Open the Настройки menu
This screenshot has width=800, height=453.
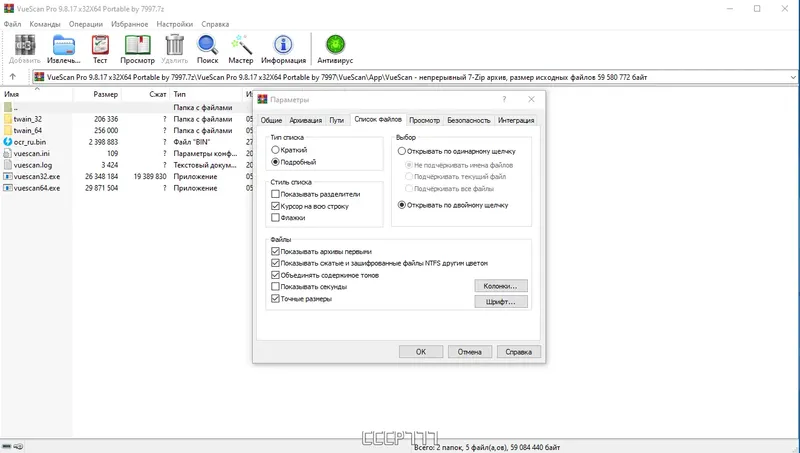(174, 24)
